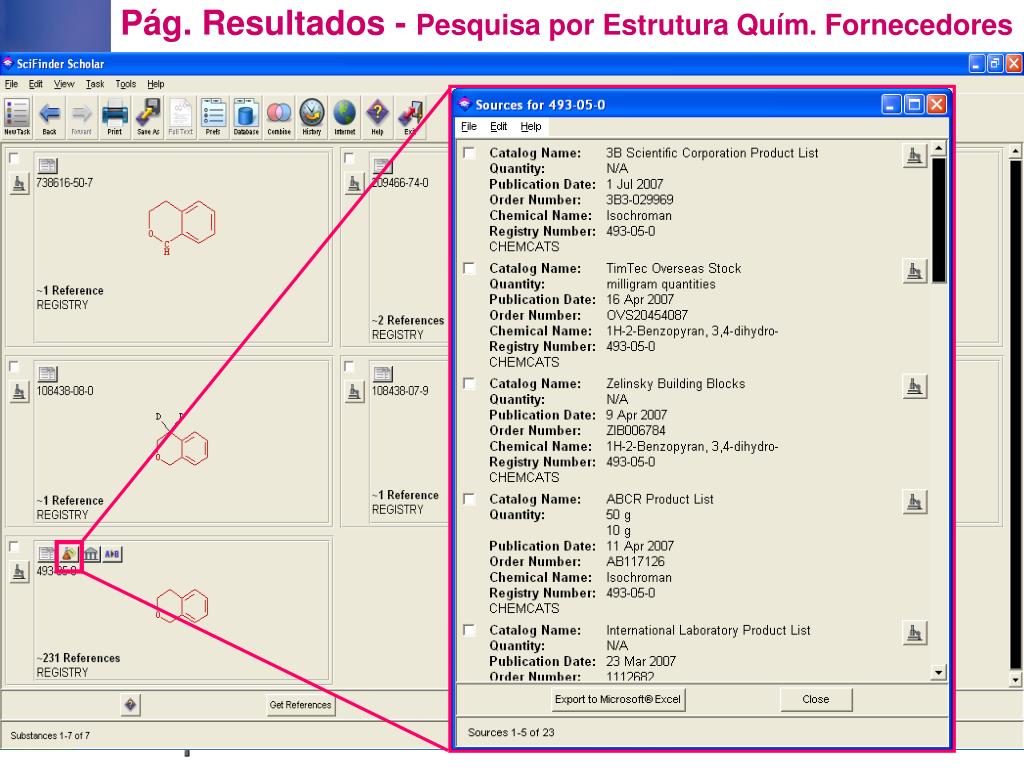Click the 738616-50-7 structure drawing

(x=181, y=227)
